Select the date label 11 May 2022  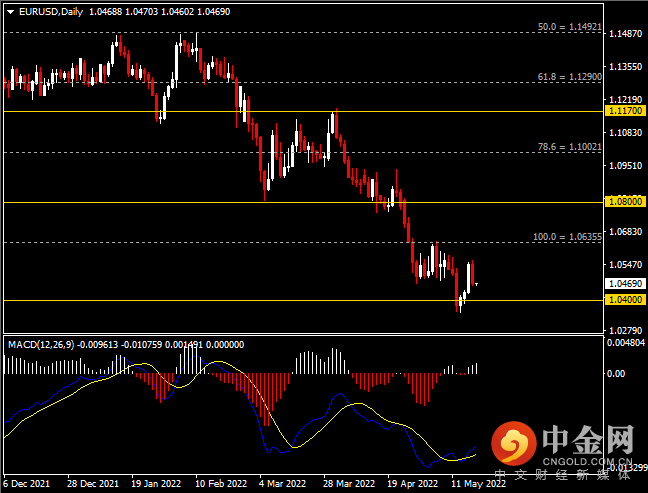[478, 483]
